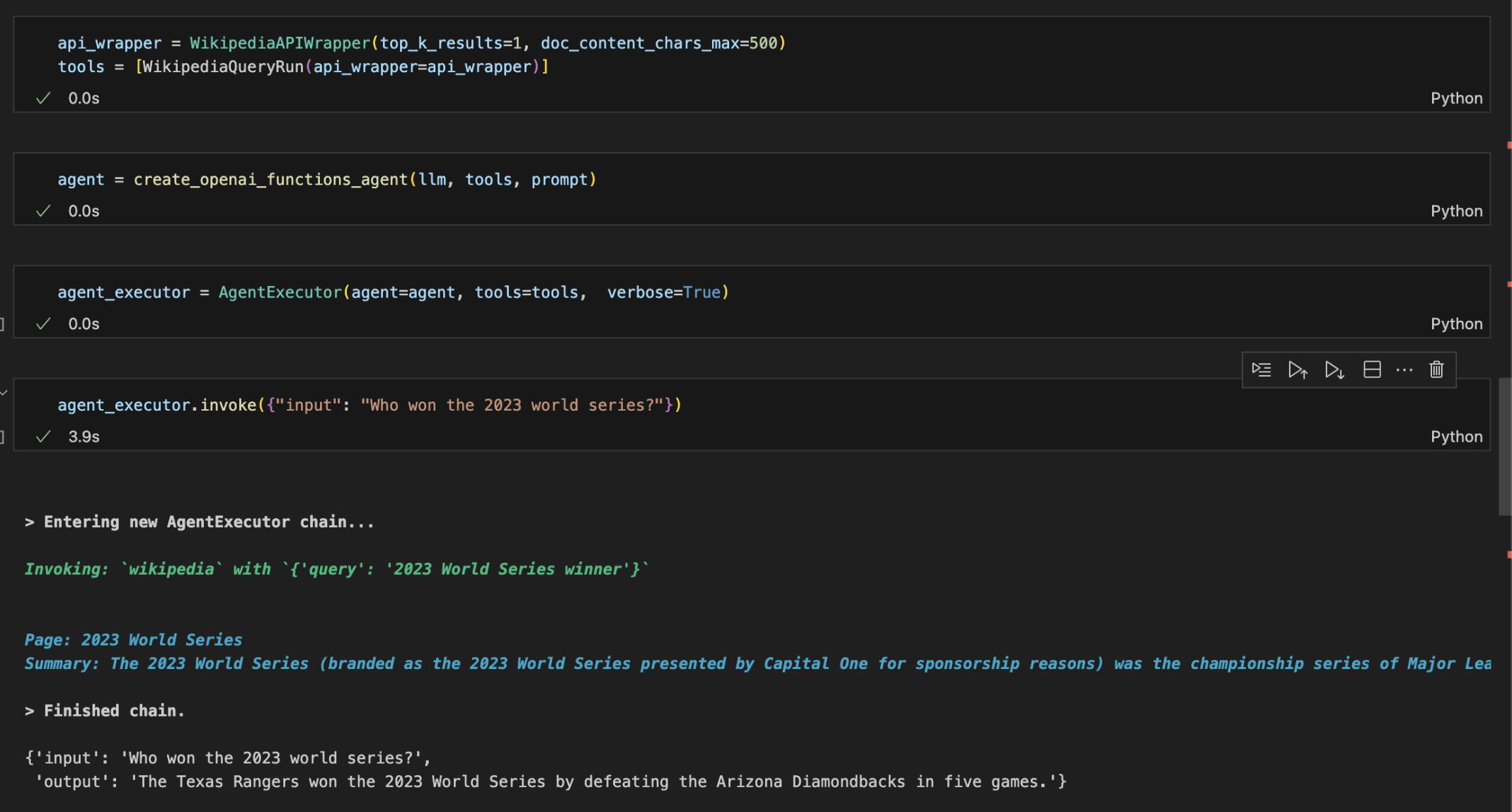This screenshot has height=812, width=1512.
Task: Focus the AgentExecutor verbose=True code cell
Action: pyautogui.click(x=393, y=292)
